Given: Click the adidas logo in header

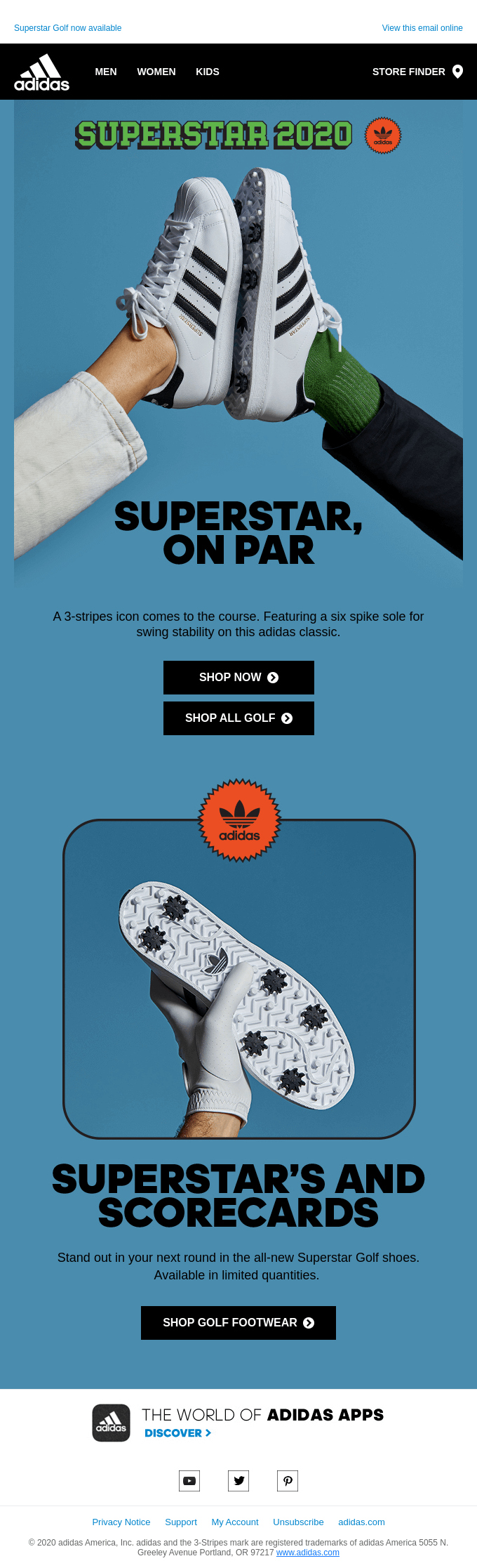Looking at the screenshot, I should click(42, 72).
